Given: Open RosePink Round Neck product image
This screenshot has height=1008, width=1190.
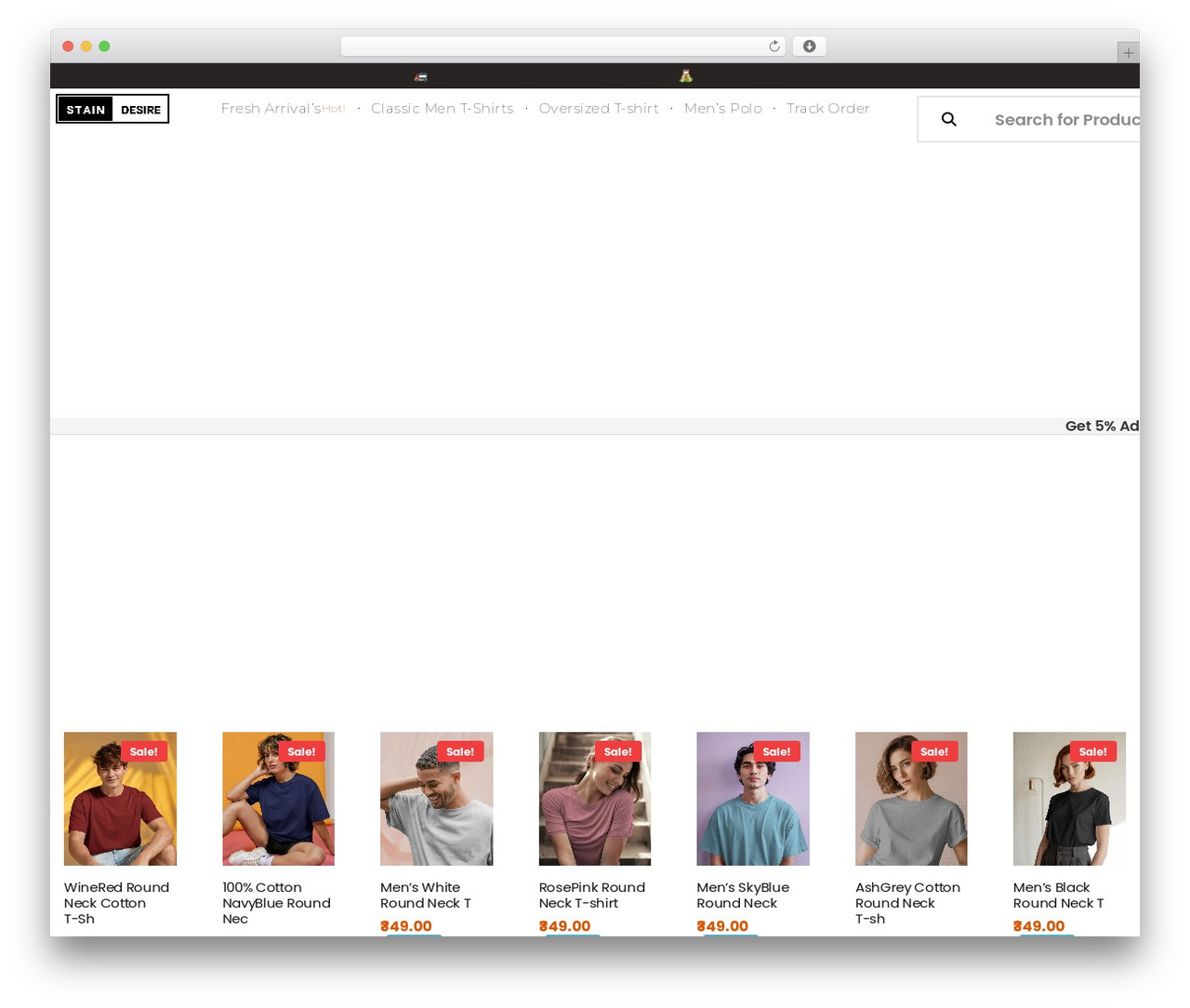Looking at the screenshot, I should [595, 799].
